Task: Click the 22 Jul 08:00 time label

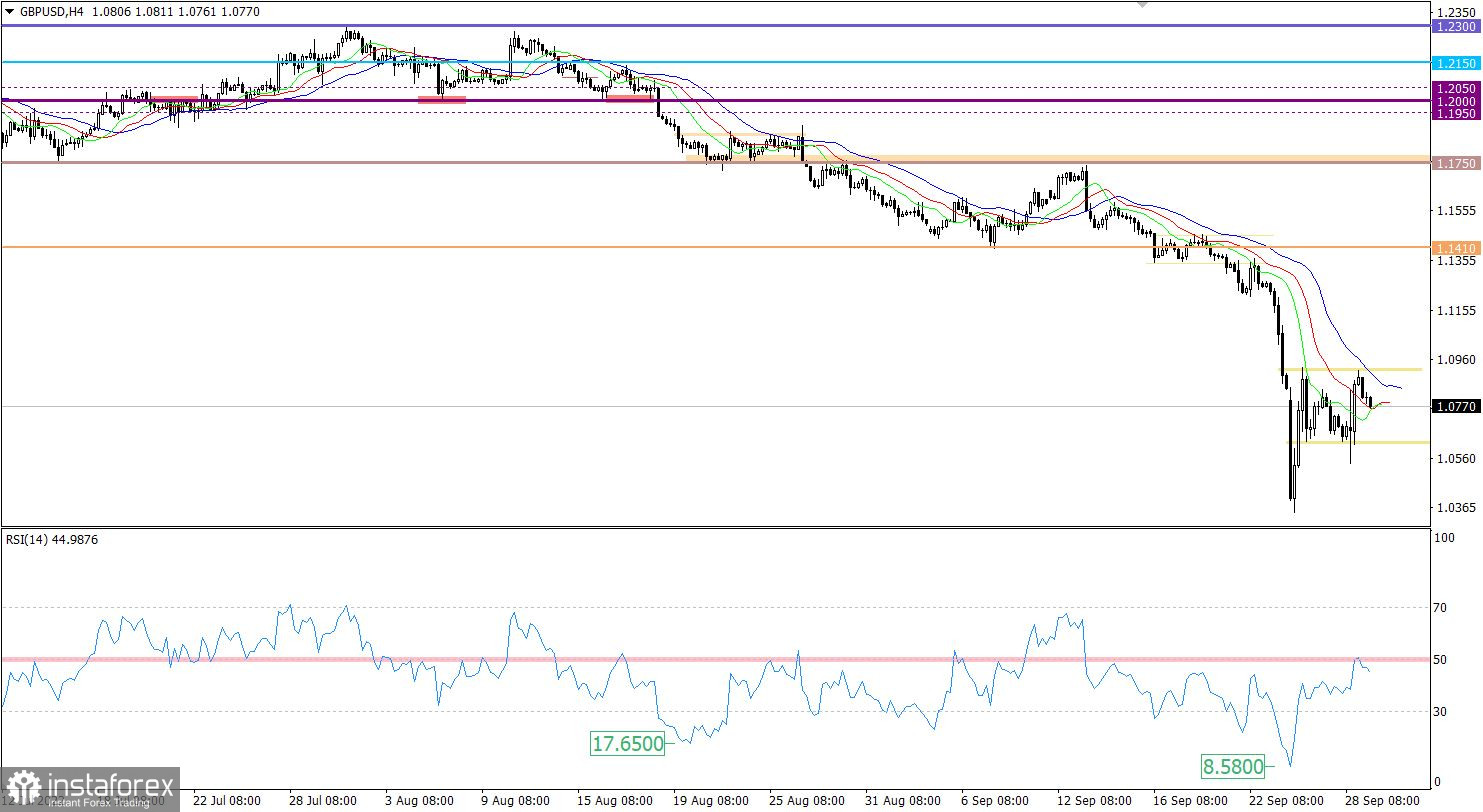Action: pos(227,801)
